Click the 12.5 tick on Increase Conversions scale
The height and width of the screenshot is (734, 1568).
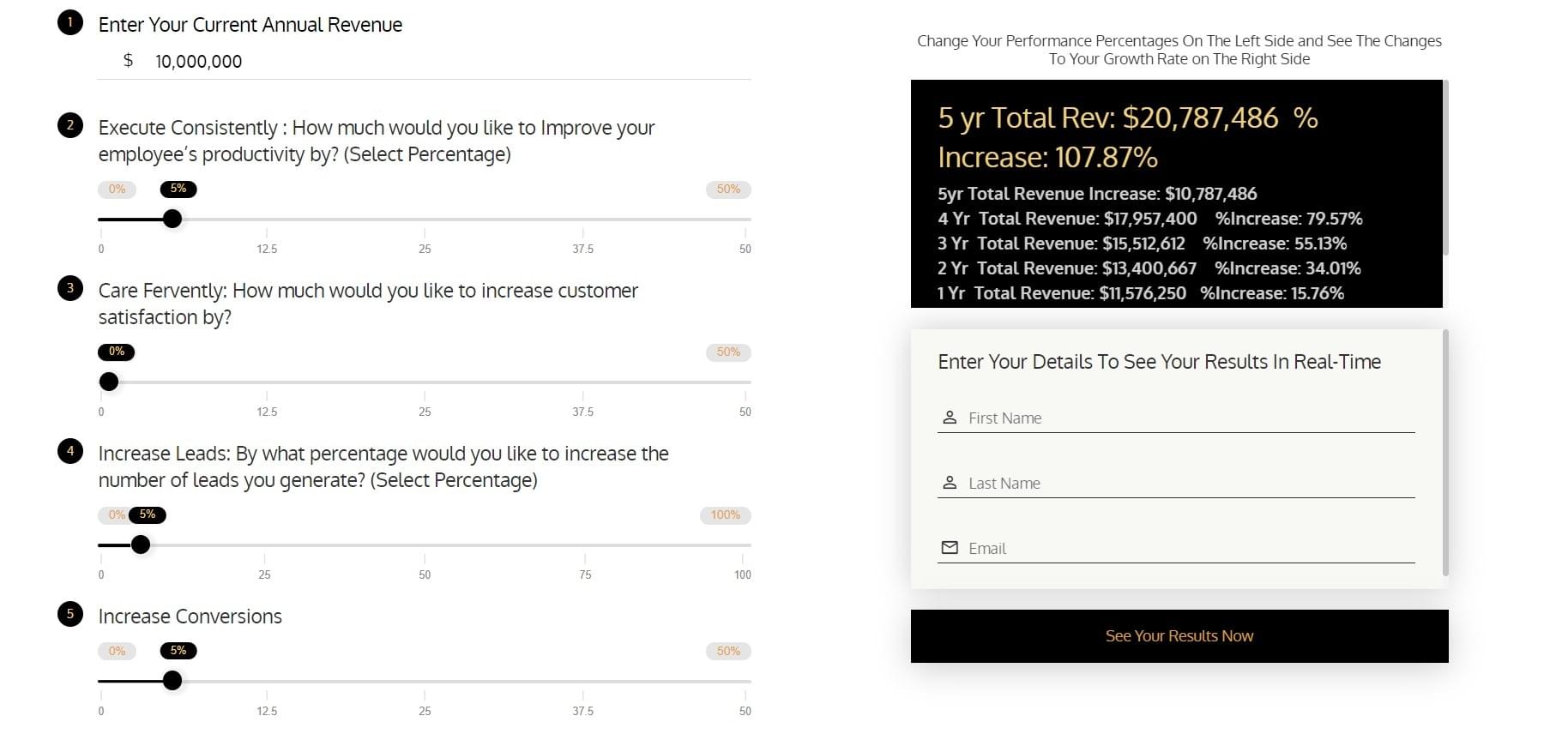tap(267, 711)
